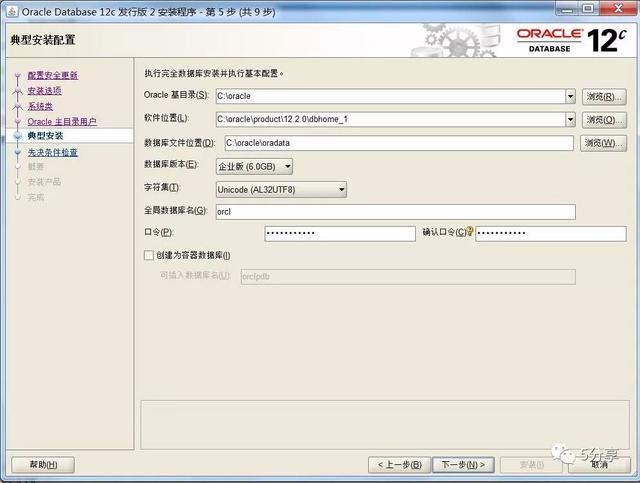640x483 pixels.
Task: Click the Java installer icon in title bar
Action: coord(12,12)
